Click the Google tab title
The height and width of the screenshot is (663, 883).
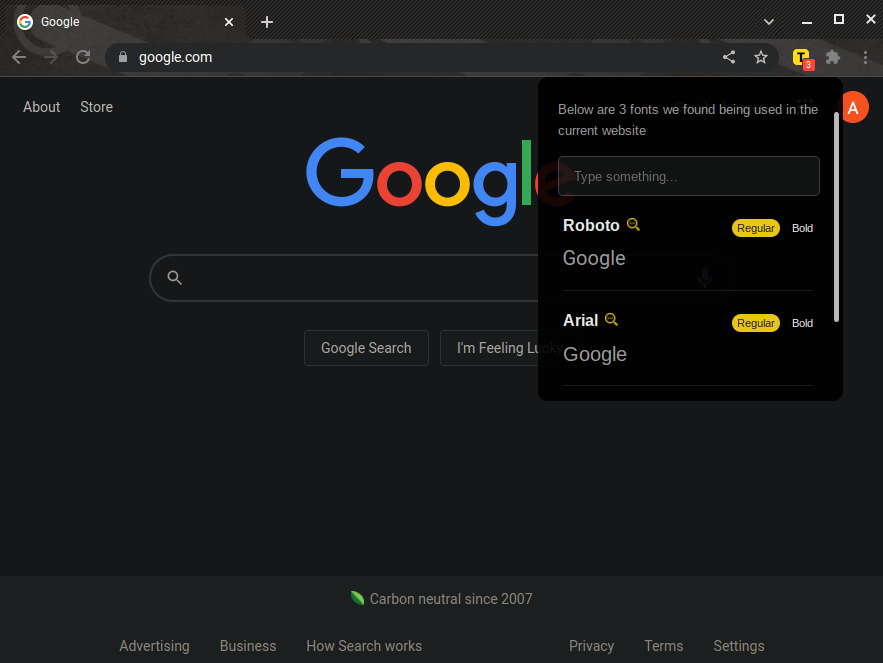pyautogui.click(x=60, y=22)
